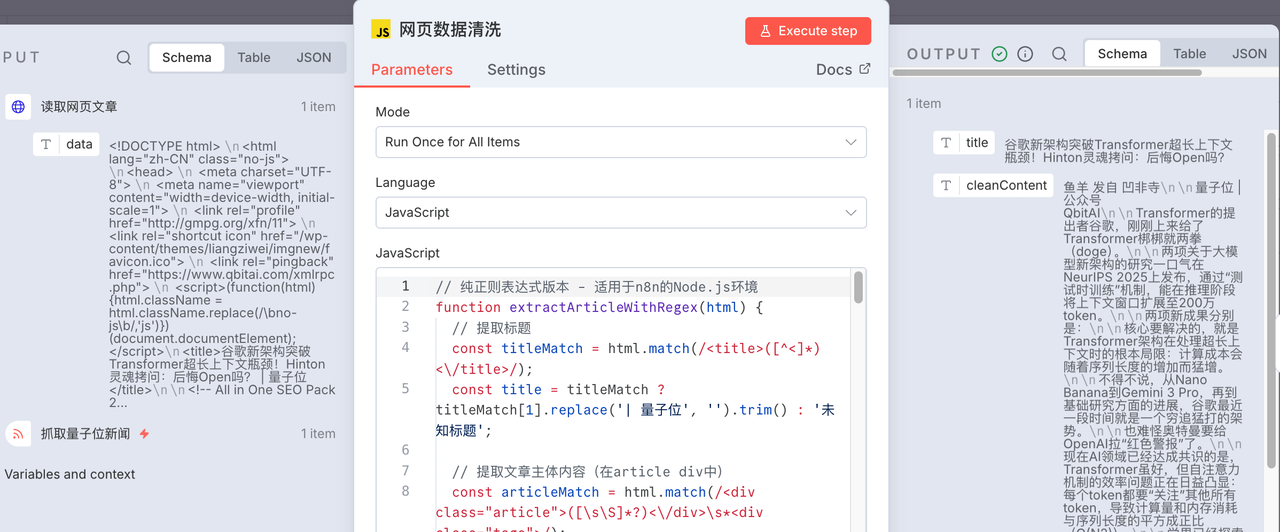Screen dimensions: 1280x532
Task: Click the Execute step button
Action: click(808, 31)
